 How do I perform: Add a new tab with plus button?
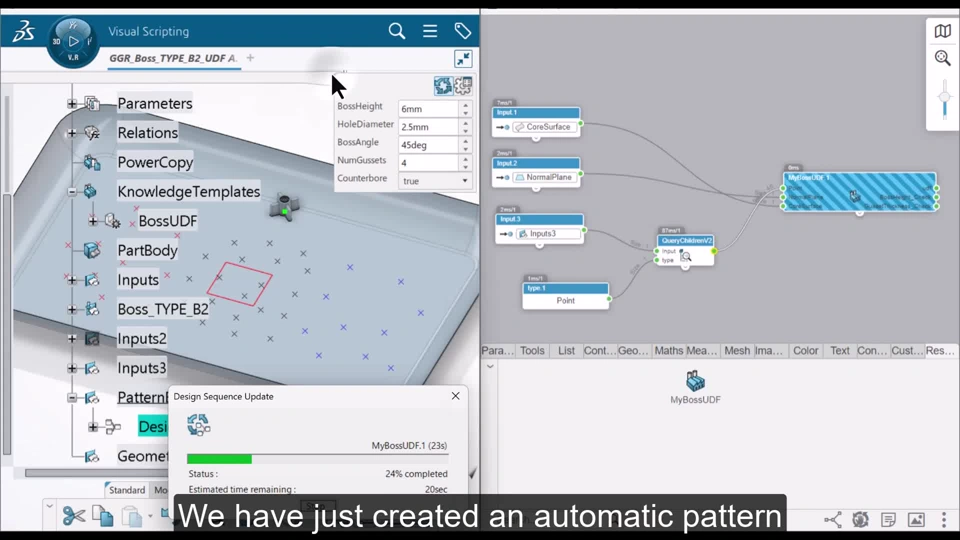pyautogui.click(x=250, y=58)
